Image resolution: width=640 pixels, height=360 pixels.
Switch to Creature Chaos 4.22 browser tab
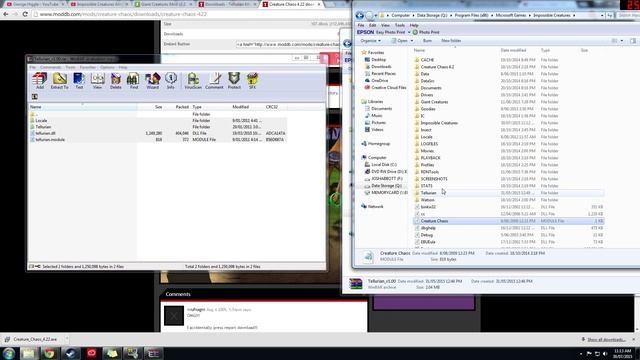(x=291, y=4)
